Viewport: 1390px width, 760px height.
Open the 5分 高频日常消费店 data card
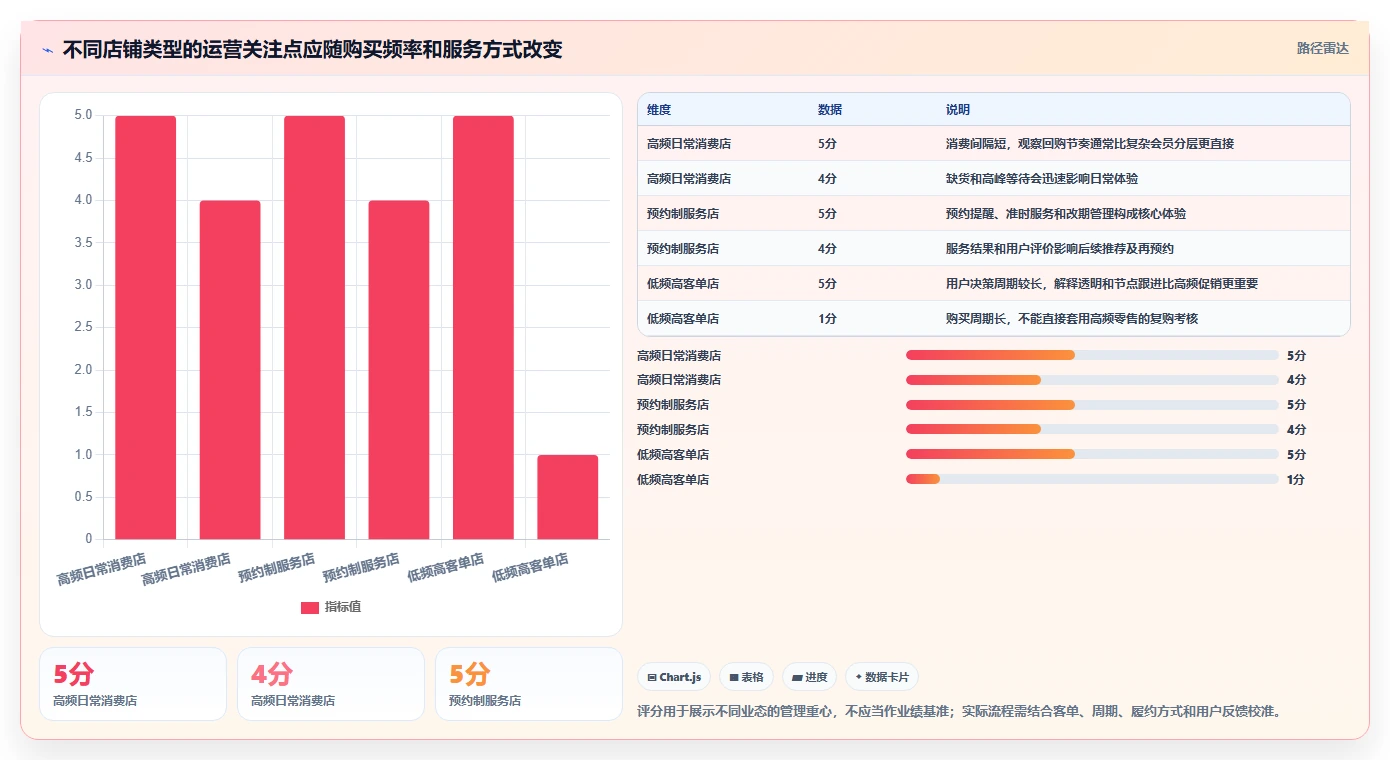click(x=133, y=684)
